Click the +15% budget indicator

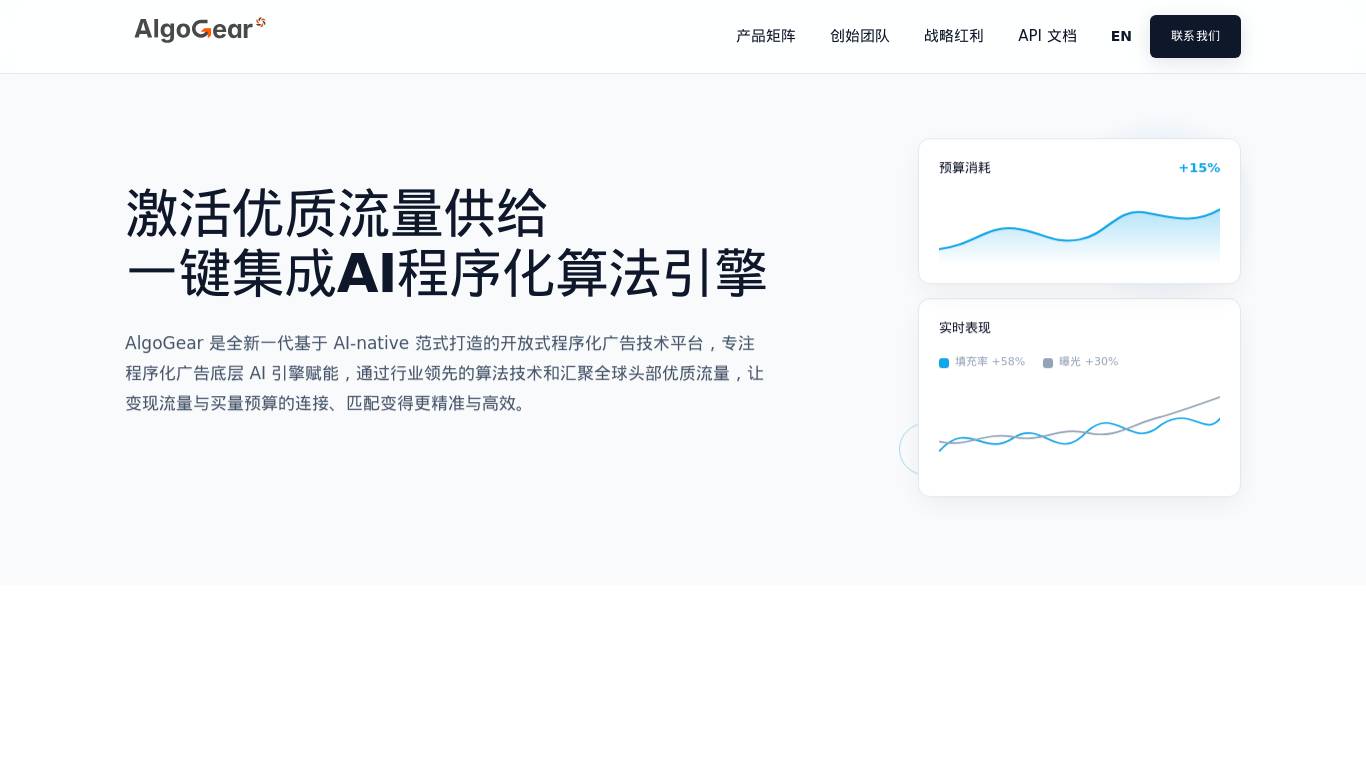(x=1199, y=168)
